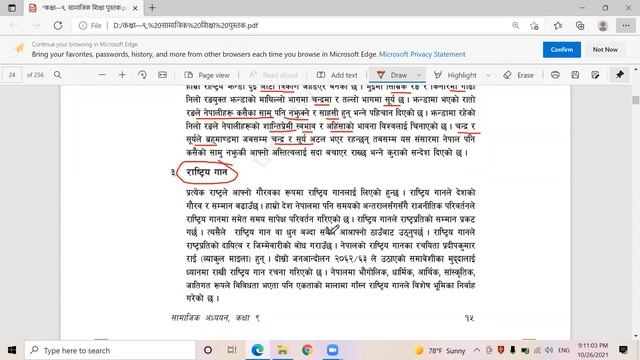Click the scrollbar up arrow
640x360 pixels.
pos(636,70)
